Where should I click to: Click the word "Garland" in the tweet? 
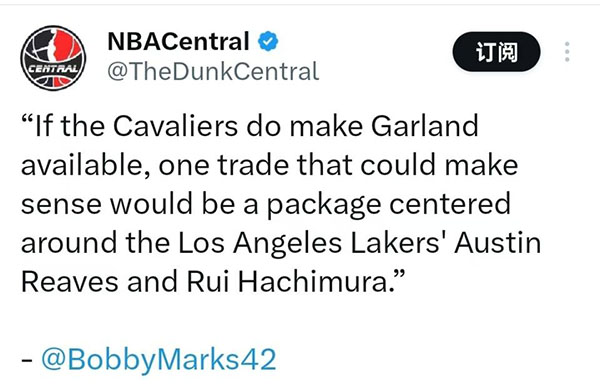point(425,126)
